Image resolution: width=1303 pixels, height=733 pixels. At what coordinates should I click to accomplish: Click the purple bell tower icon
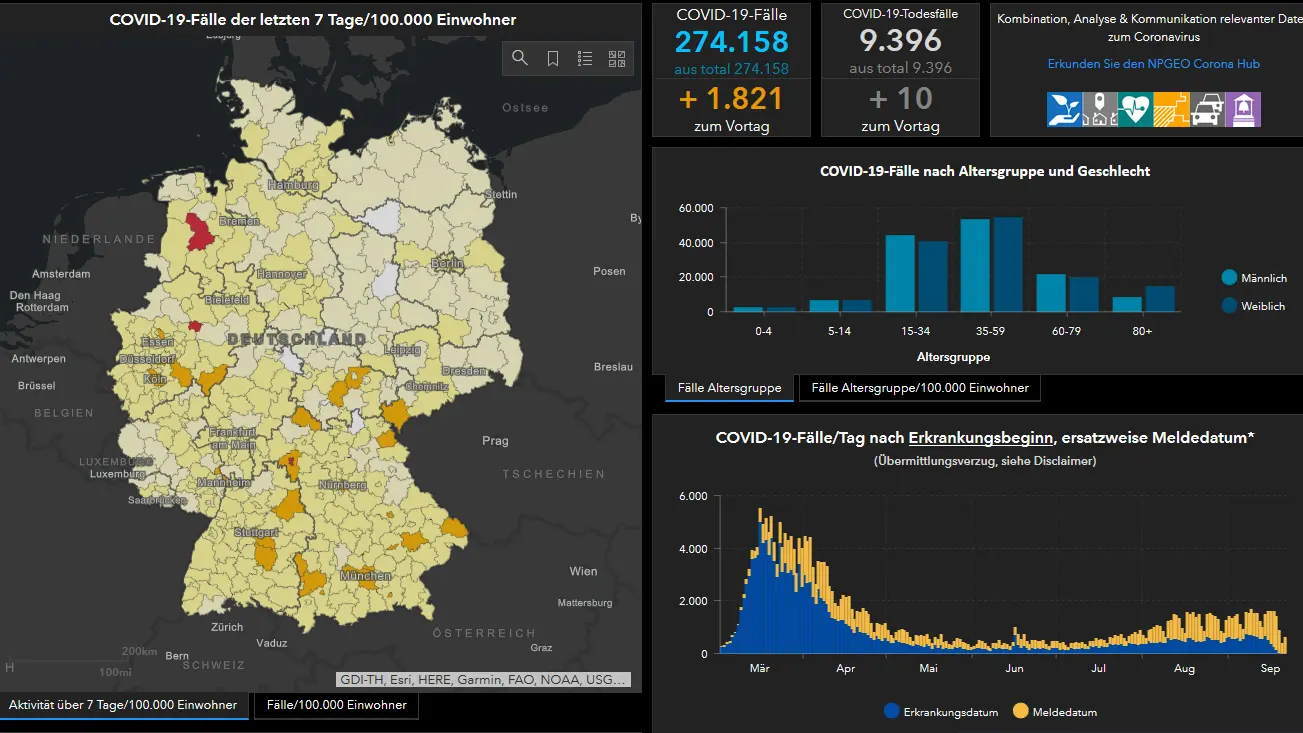tap(1243, 109)
